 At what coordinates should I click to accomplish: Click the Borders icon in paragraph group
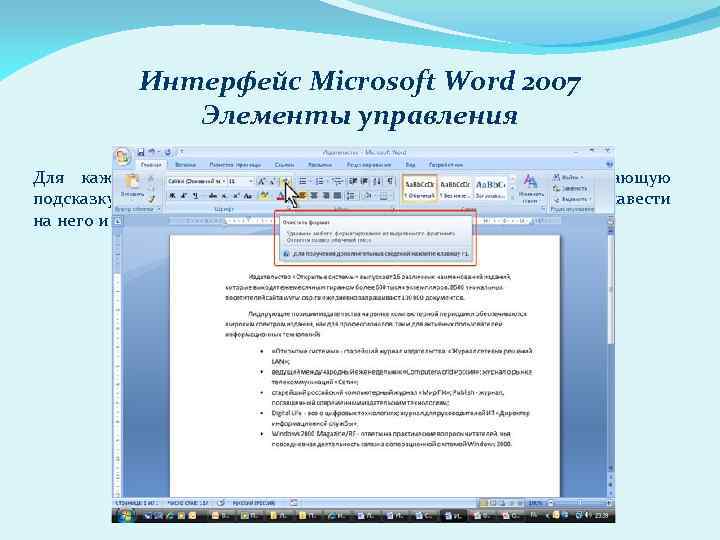pyautogui.click(x=384, y=196)
